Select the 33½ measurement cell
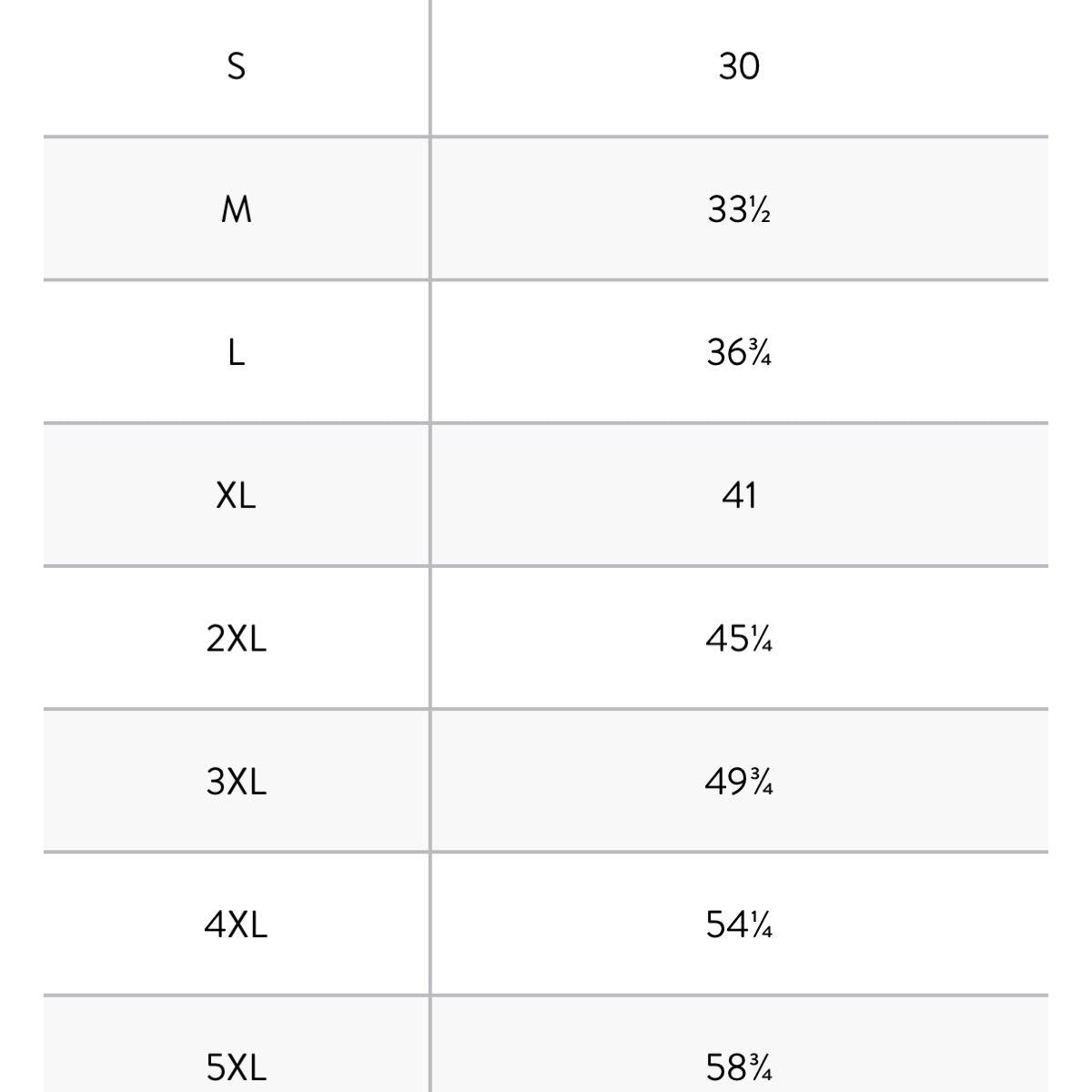The height and width of the screenshot is (1092, 1092). 738,210
